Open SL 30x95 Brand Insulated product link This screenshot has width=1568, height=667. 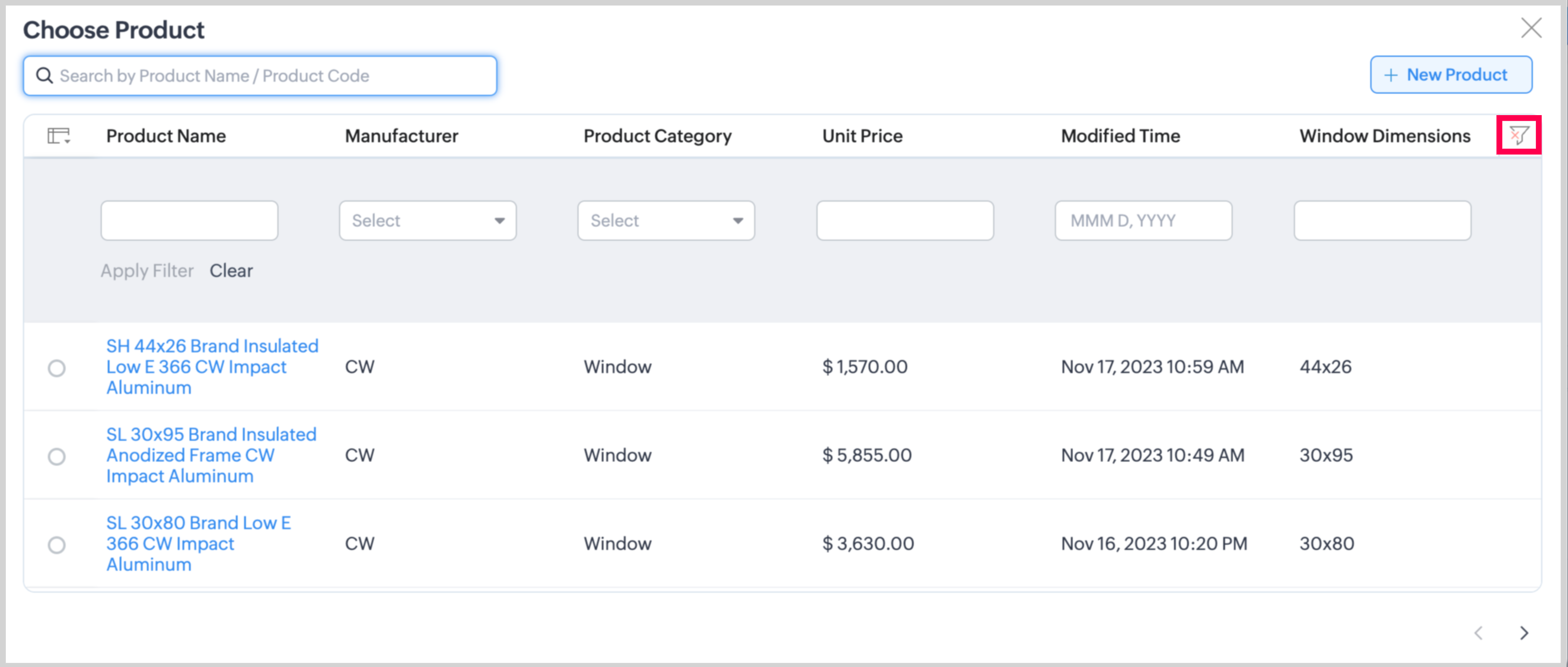[211, 455]
